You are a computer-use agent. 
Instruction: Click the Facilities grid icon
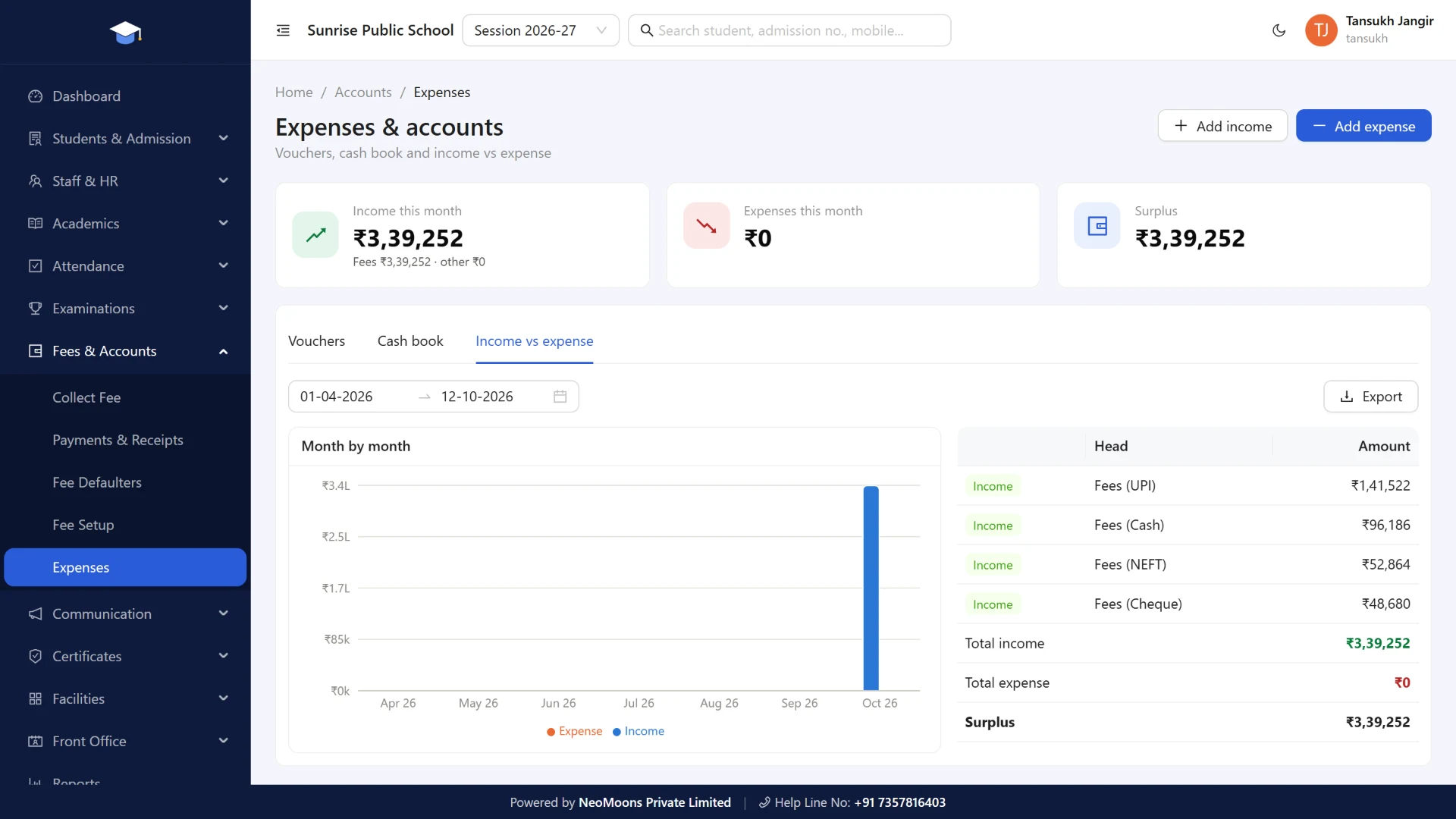coord(35,698)
